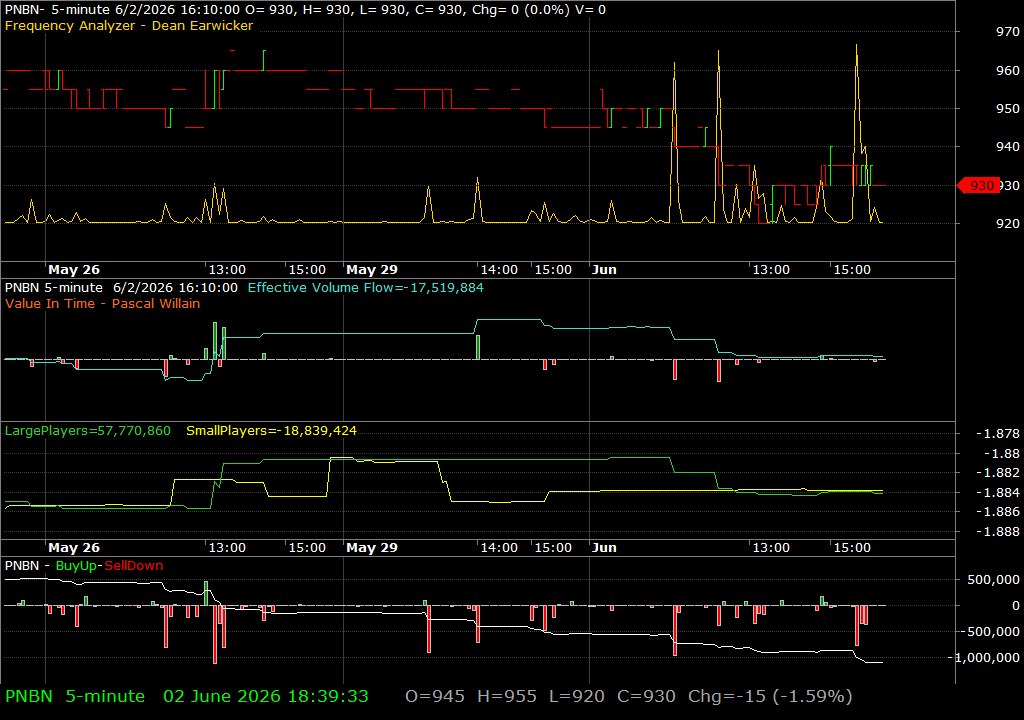This screenshot has height=720, width=1024.
Task: Click the 950 price axis label
Action: point(1008,108)
